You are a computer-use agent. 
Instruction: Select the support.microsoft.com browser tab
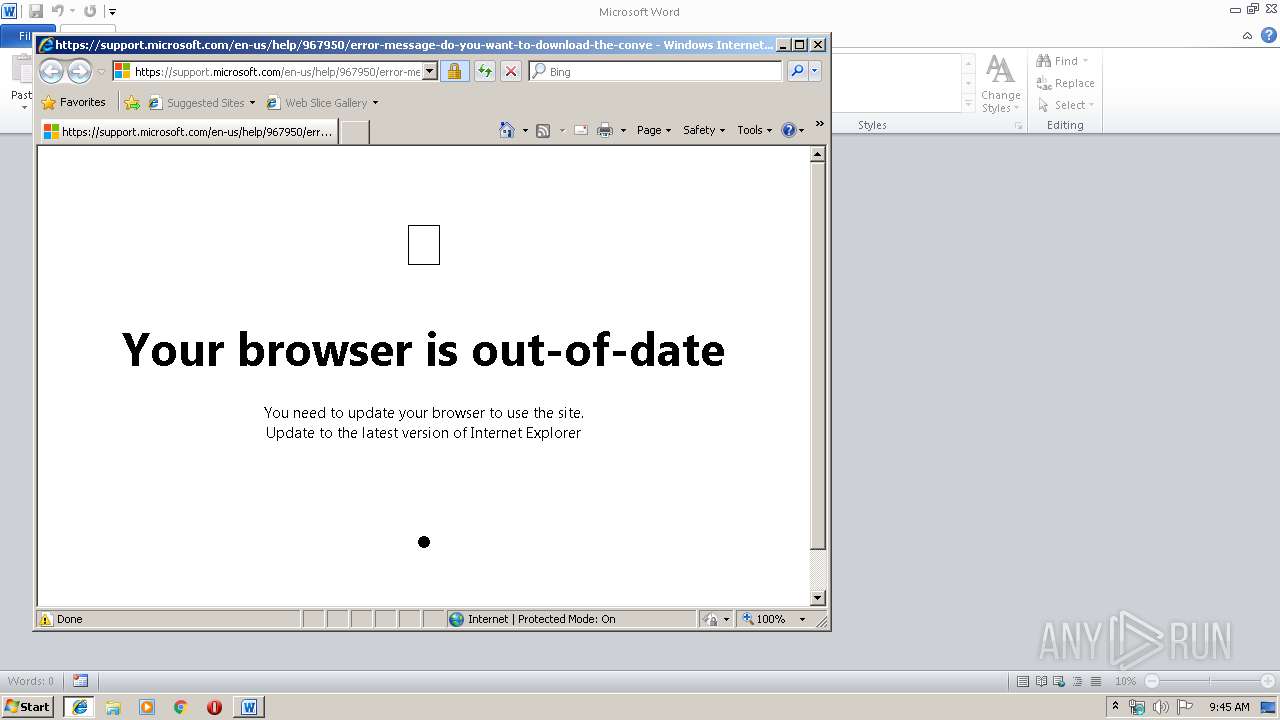189,131
